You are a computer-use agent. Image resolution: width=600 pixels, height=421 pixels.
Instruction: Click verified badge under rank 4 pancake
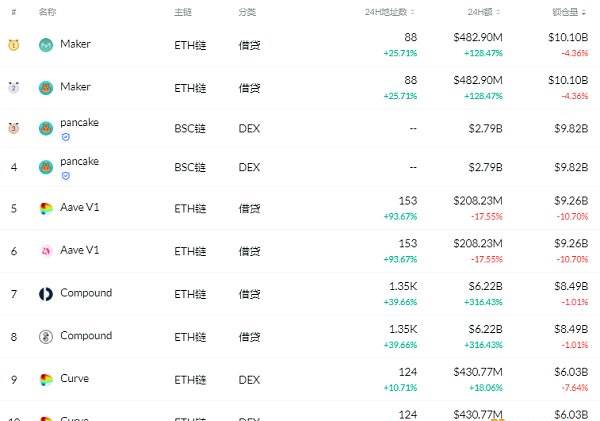pos(66,176)
